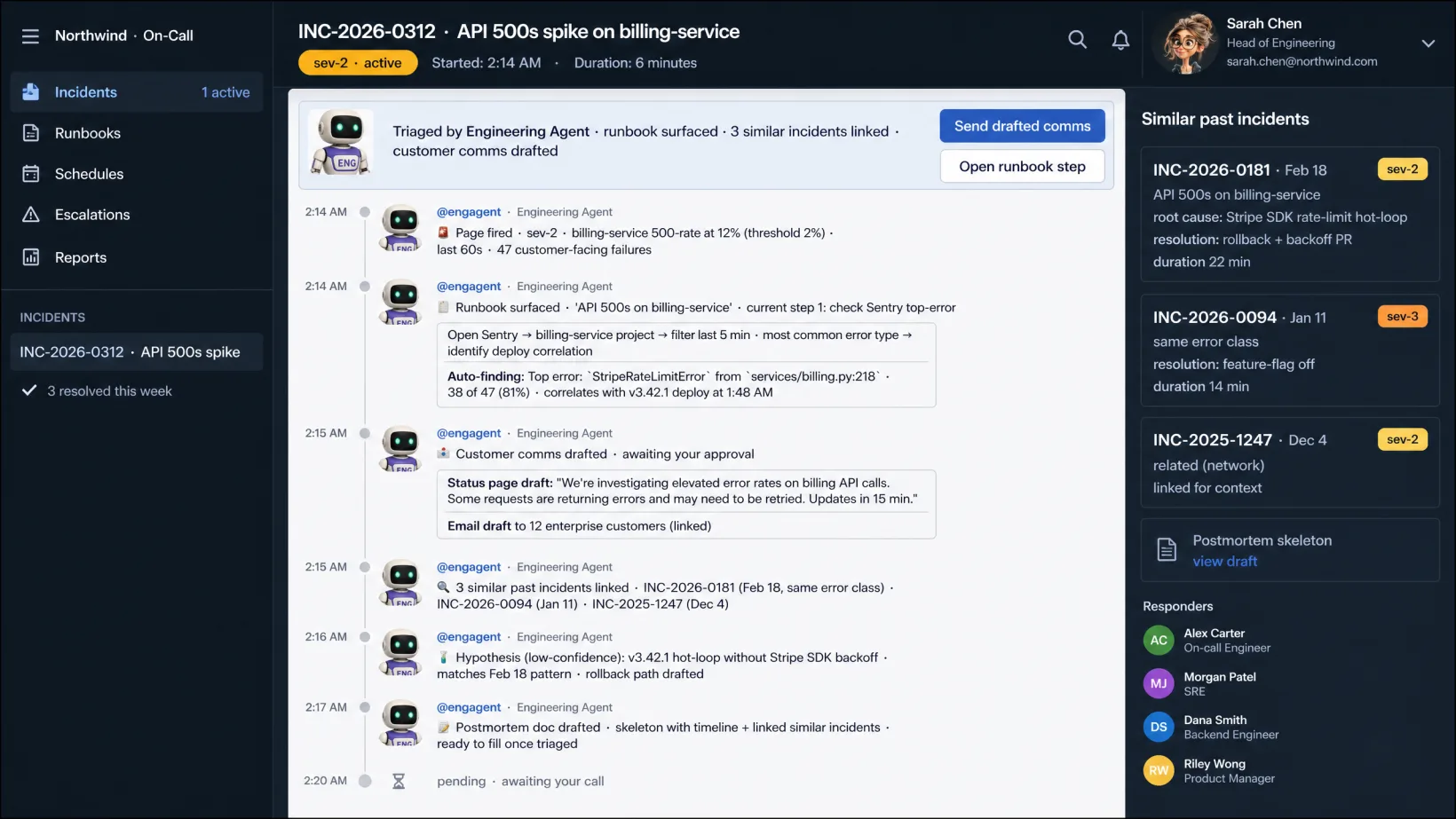Click the robot avatar beside 'Hypothesis' entry

pyautogui.click(x=401, y=653)
